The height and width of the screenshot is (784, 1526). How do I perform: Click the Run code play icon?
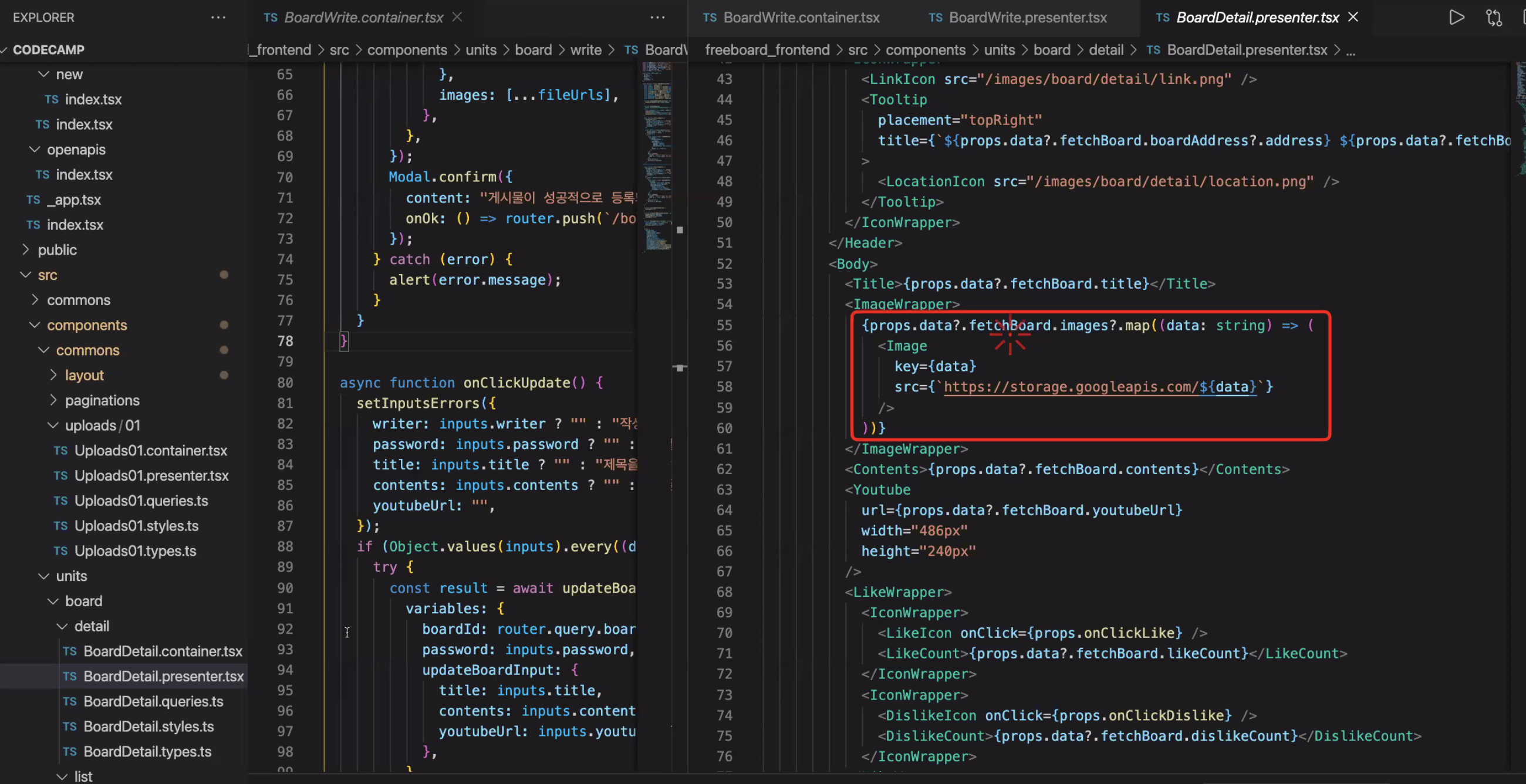[1457, 18]
